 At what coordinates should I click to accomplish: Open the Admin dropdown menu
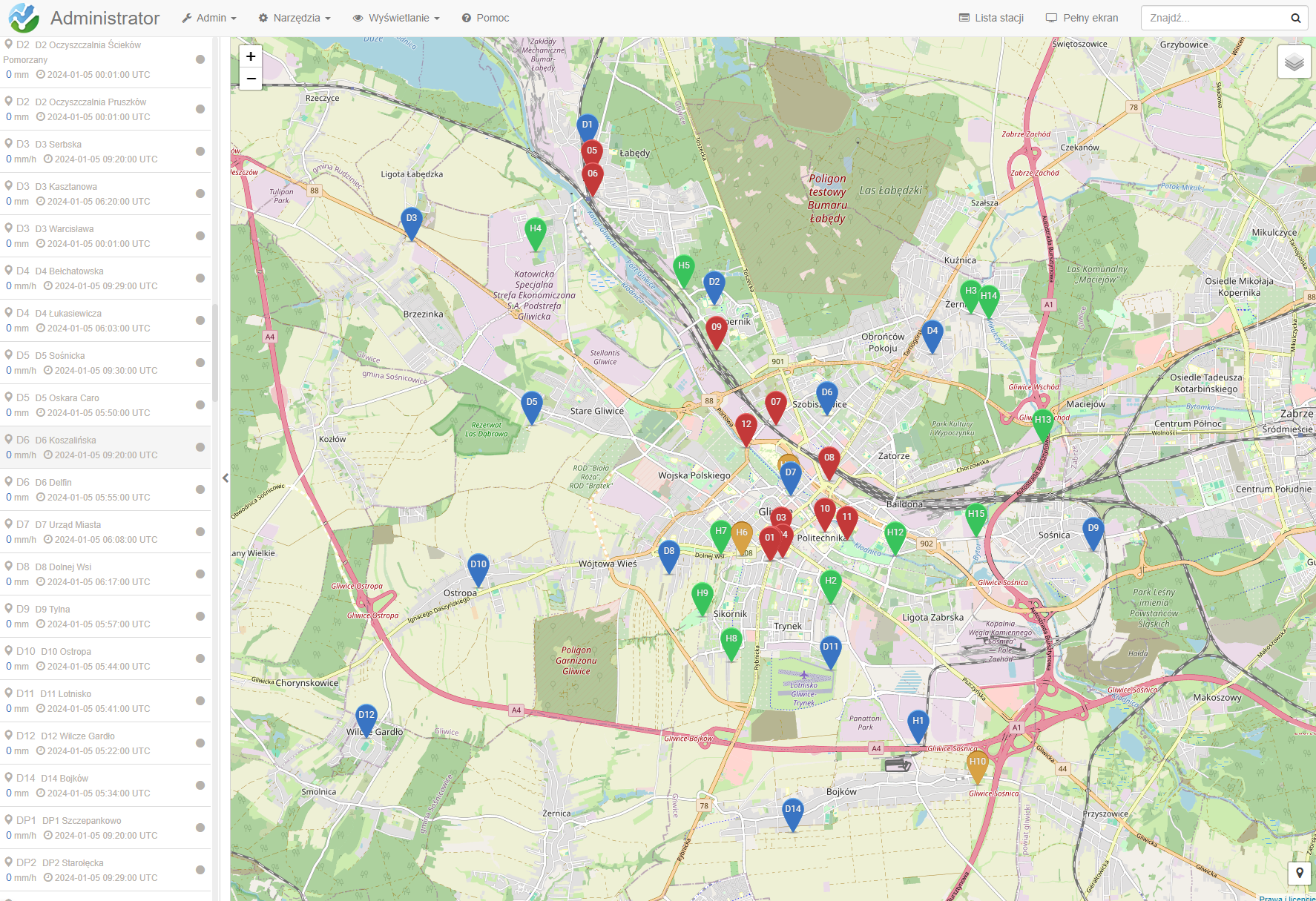pos(209,19)
